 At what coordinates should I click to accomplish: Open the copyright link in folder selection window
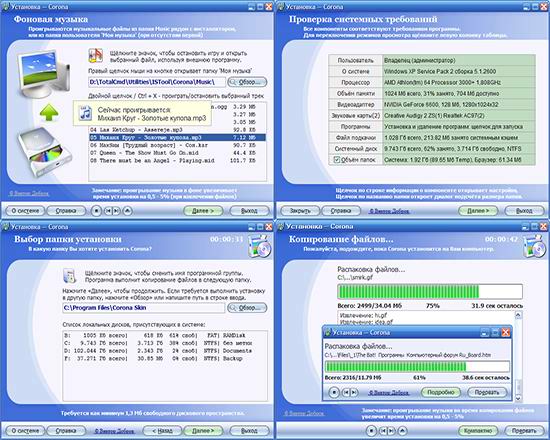click(114, 431)
